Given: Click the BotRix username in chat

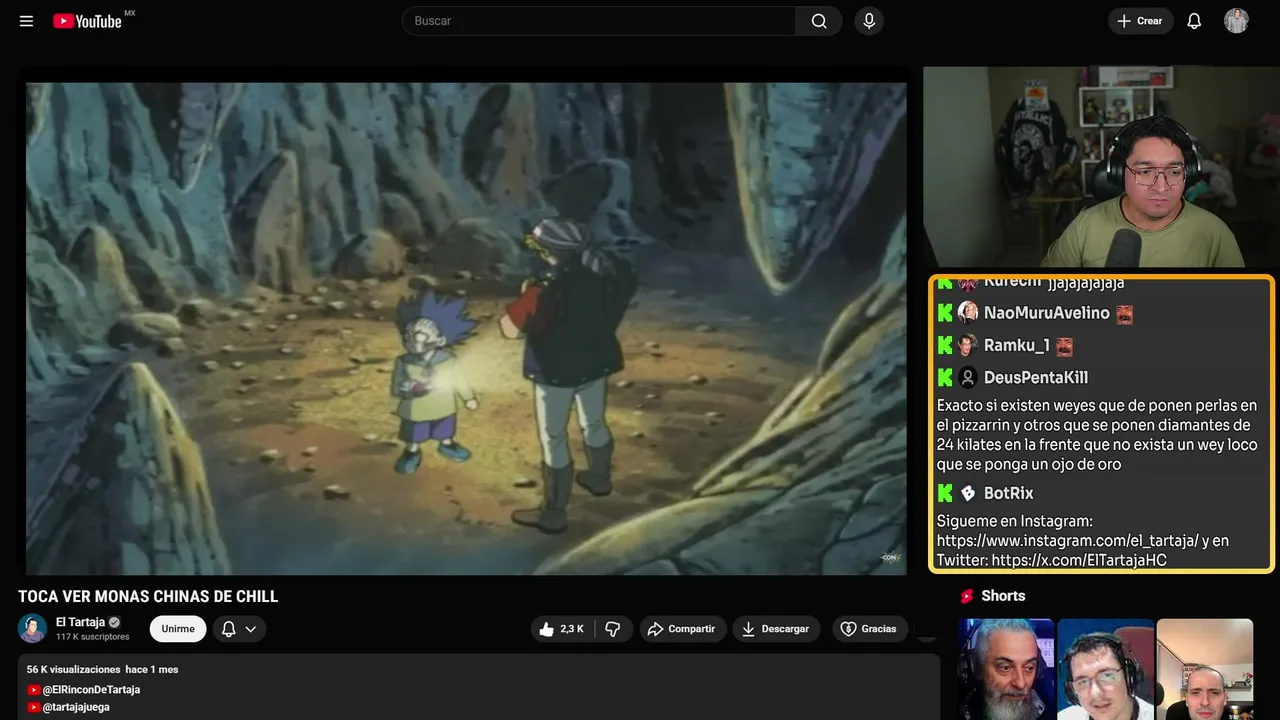Looking at the screenshot, I should tap(1009, 493).
